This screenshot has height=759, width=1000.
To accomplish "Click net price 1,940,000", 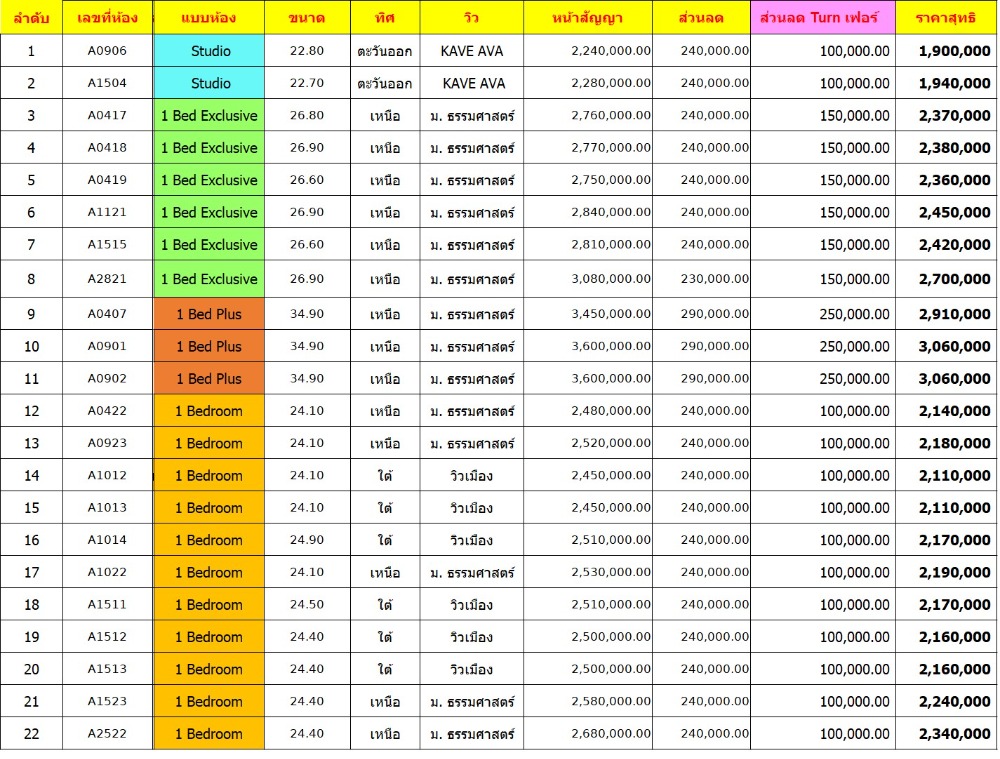I will coord(954,83).
